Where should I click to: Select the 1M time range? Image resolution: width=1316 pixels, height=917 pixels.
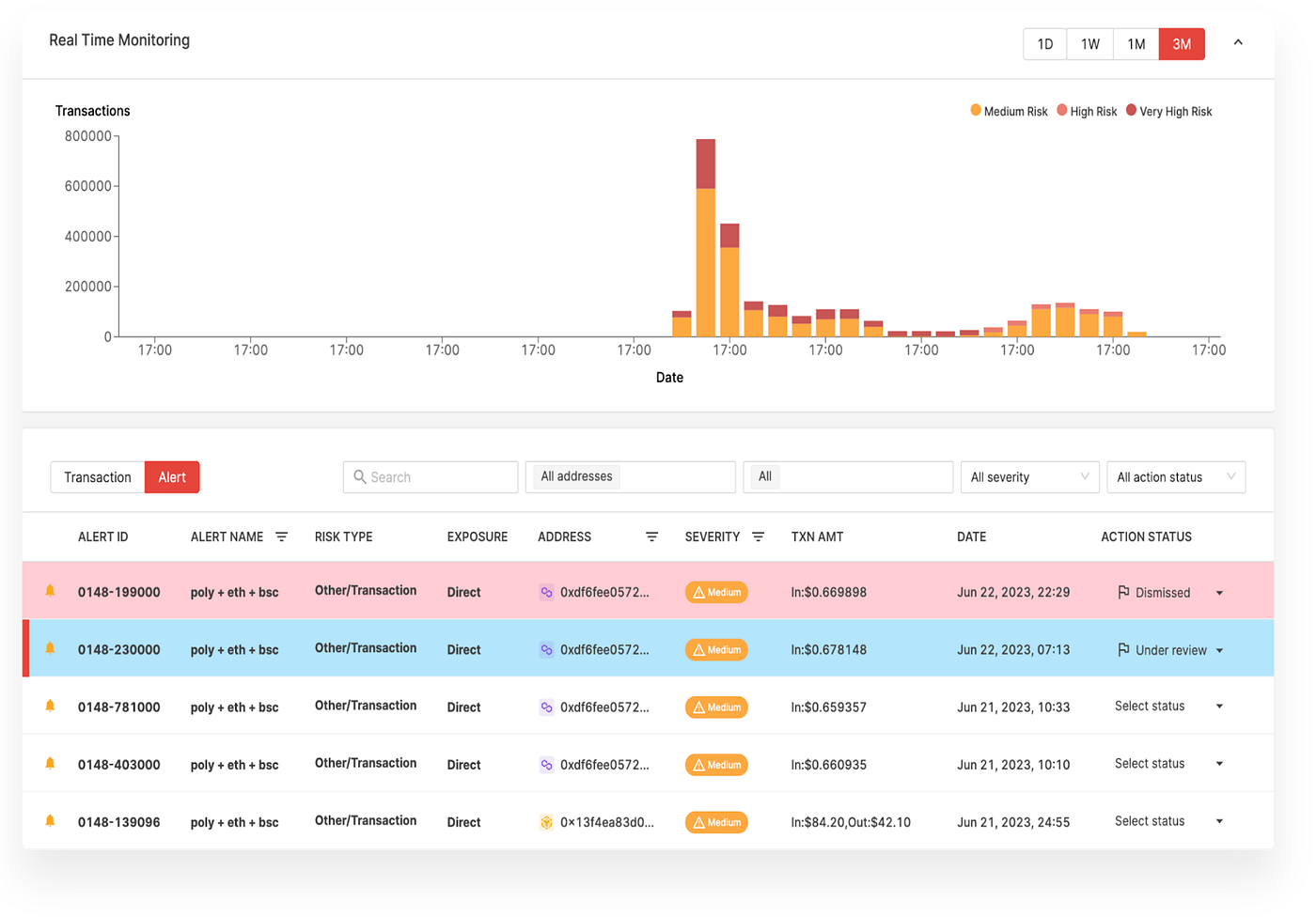[1136, 43]
